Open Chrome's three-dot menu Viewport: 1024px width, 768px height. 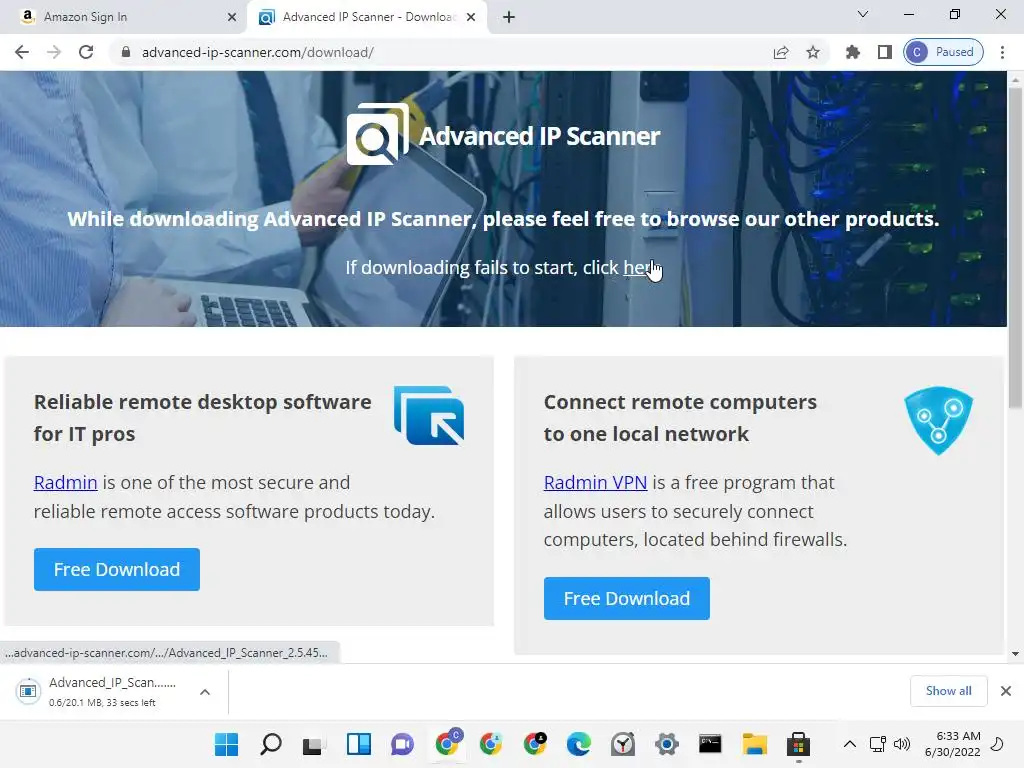[x=1002, y=52]
